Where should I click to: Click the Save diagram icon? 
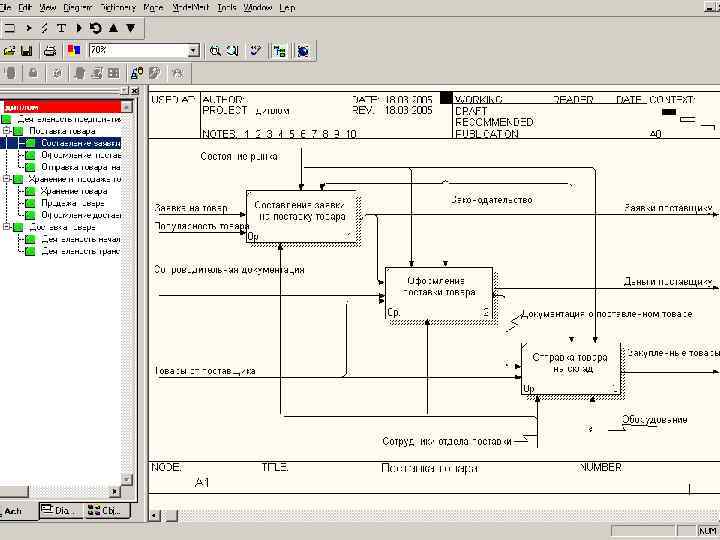point(27,50)
